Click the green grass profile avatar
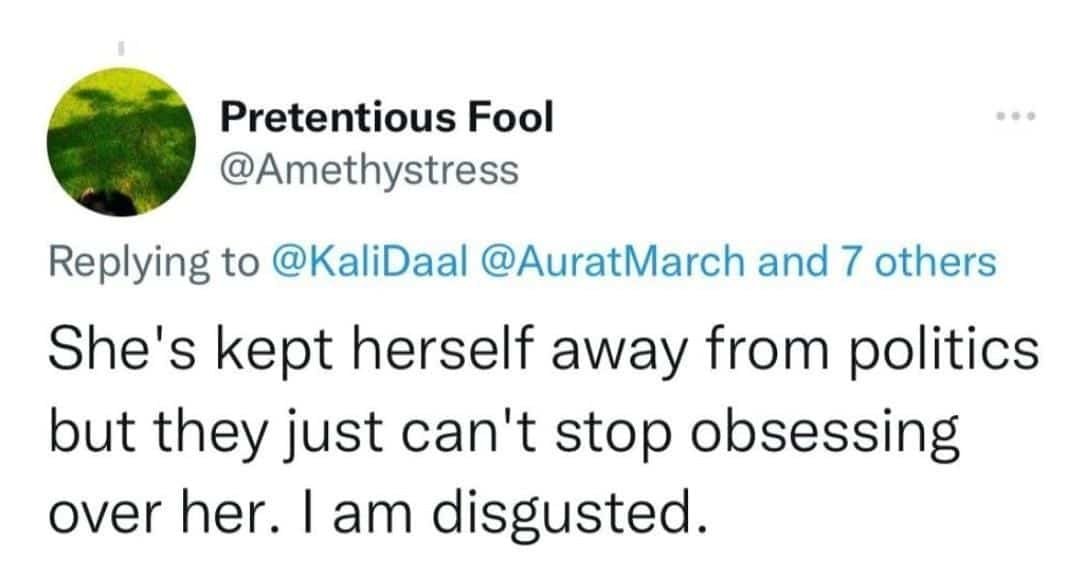This screenshot has width=1080, height=584. coord(121,142)
